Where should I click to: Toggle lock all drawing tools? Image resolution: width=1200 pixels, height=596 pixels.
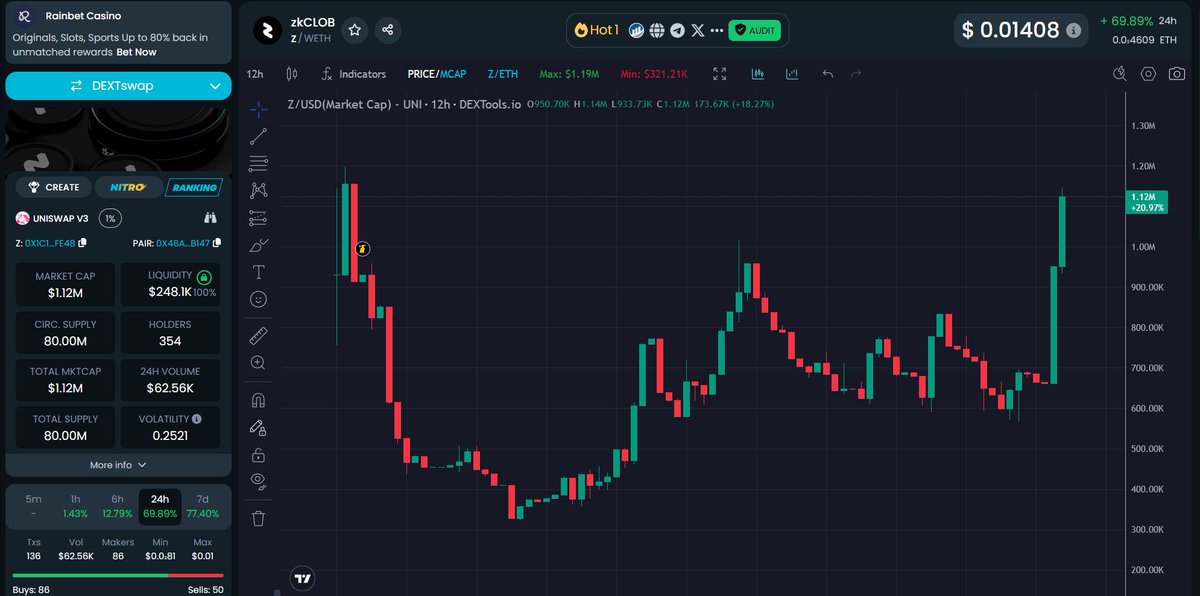pyautogui.click(x=258, y=455)
